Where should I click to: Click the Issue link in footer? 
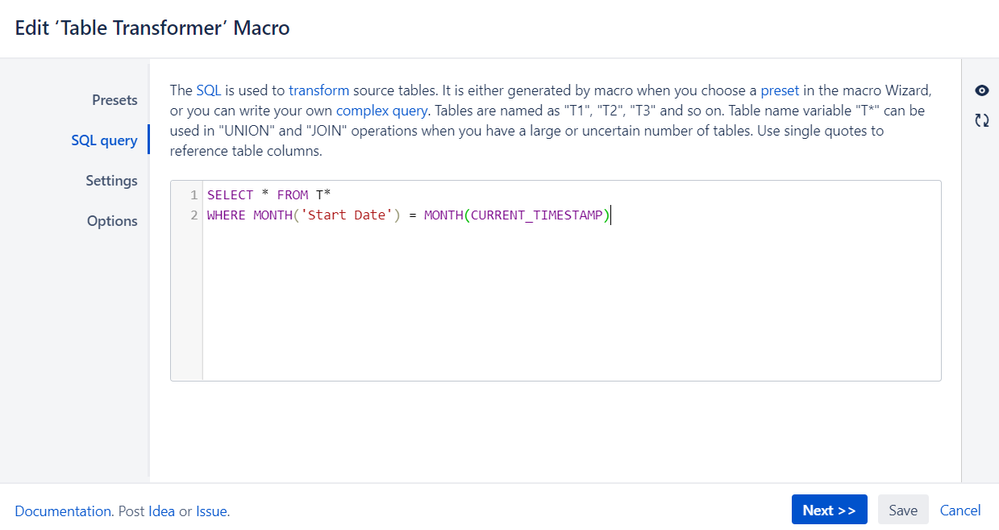click(211, 511)
